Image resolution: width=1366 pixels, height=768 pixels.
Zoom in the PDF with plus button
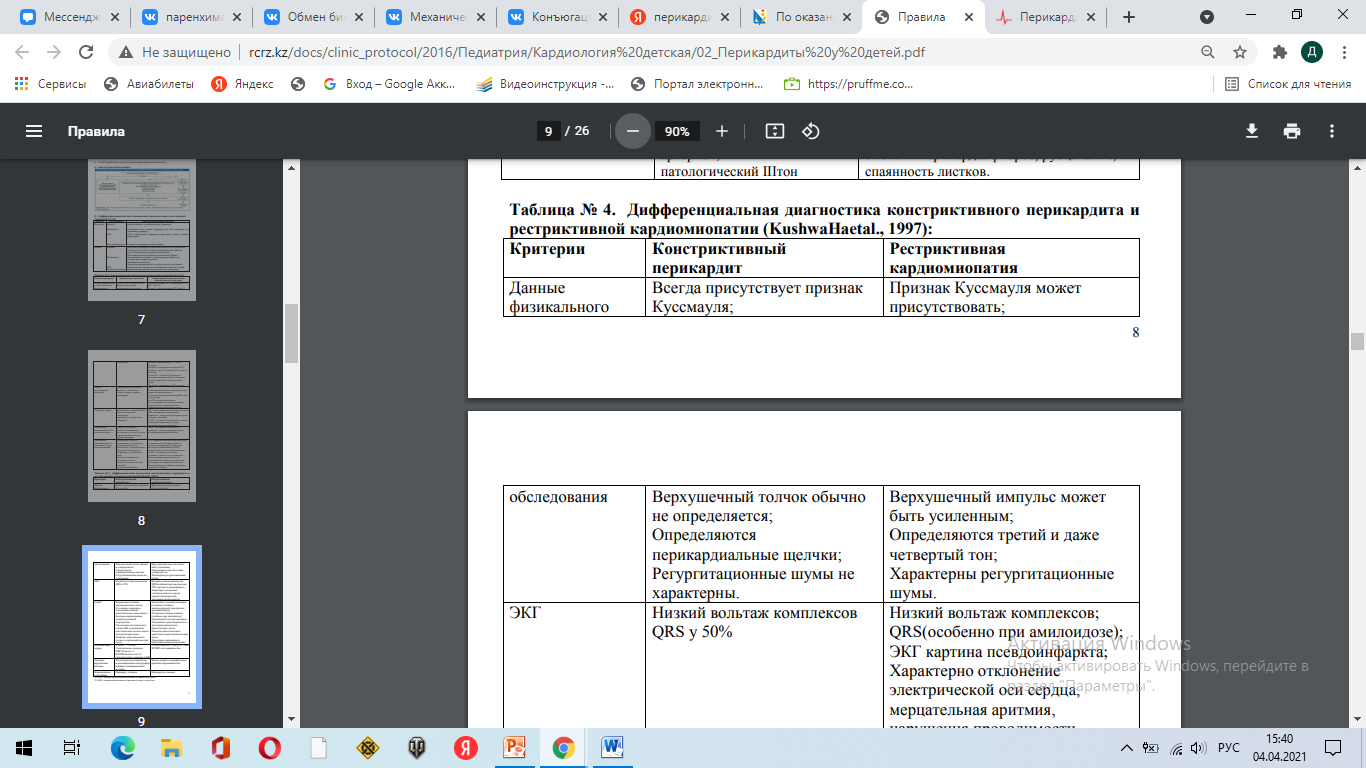tap(722, 131)
